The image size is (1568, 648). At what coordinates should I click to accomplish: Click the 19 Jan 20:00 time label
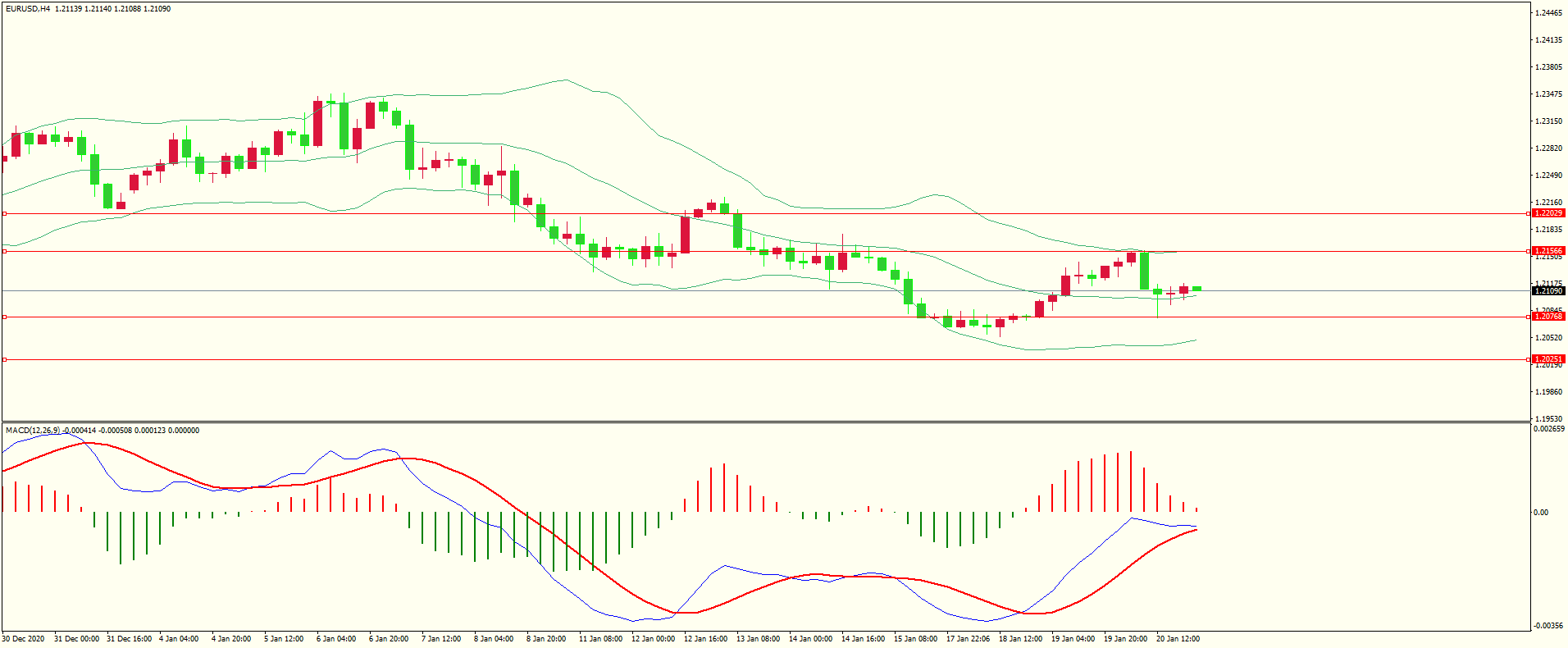1126,639
